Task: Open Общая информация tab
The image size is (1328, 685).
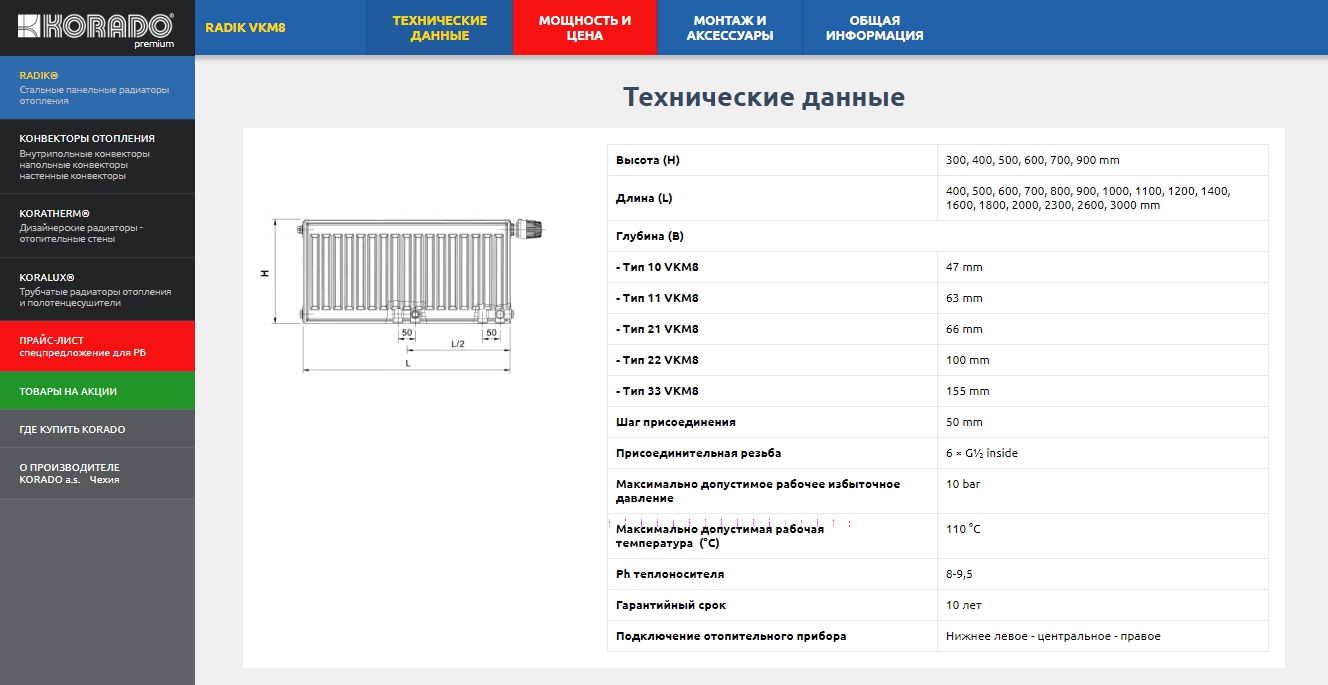Action: 875,28
